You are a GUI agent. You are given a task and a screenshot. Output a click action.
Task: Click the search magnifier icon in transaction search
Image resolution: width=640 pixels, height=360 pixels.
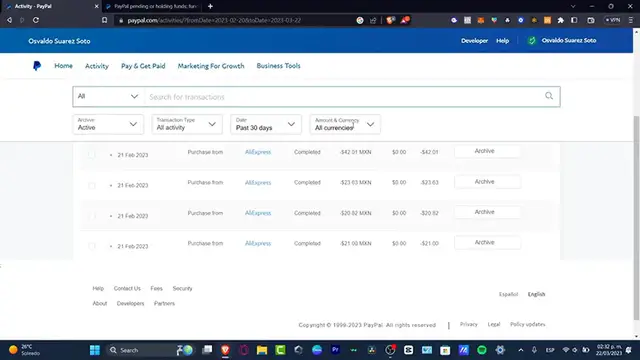coord(549,96)
